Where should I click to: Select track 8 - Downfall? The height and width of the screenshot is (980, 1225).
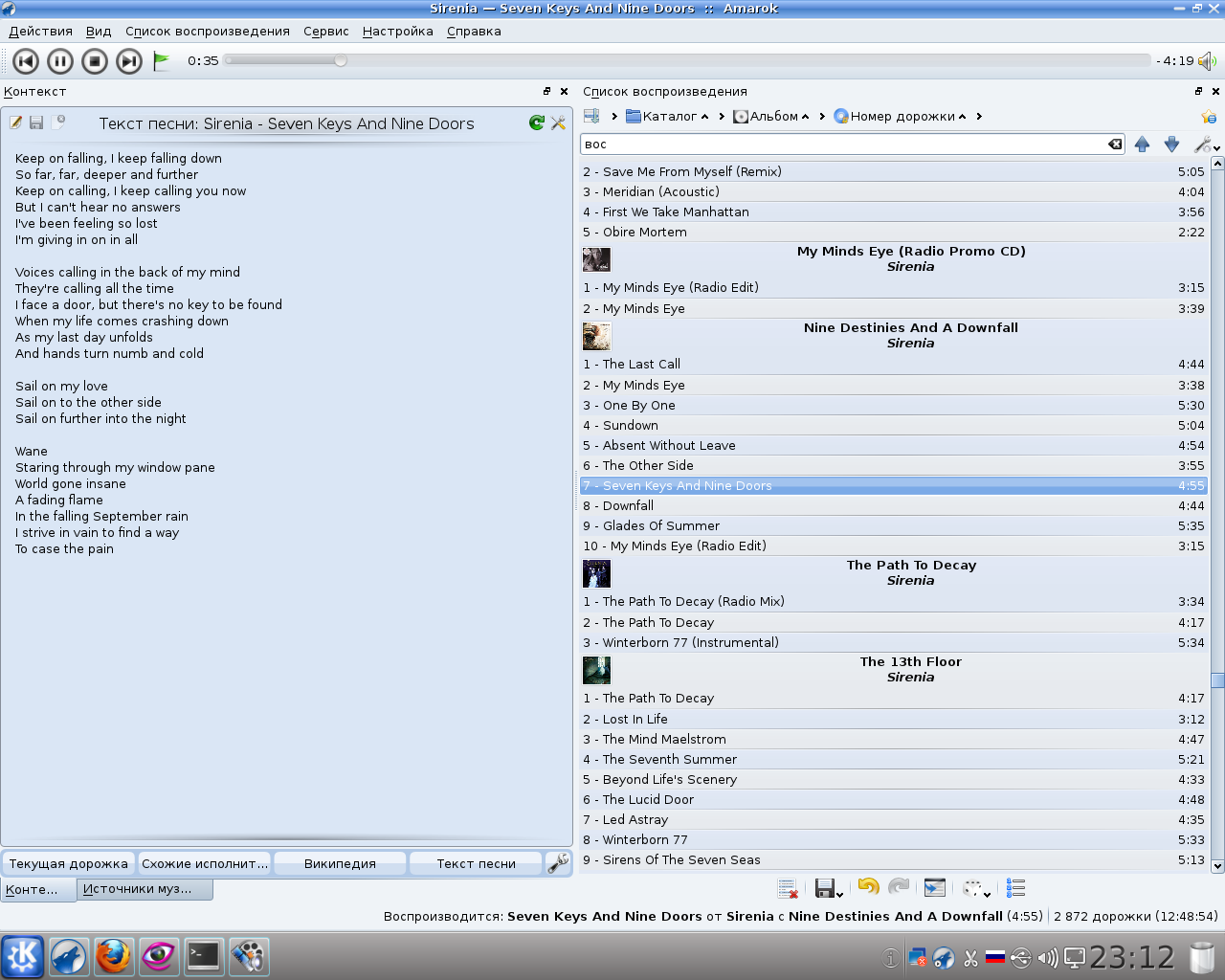tap(894, 506)
